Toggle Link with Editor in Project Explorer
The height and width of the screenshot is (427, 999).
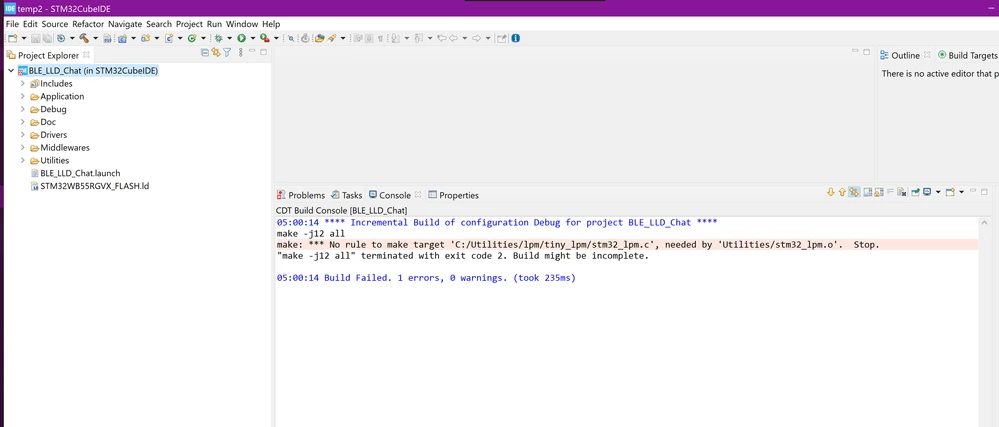point(216,53)
